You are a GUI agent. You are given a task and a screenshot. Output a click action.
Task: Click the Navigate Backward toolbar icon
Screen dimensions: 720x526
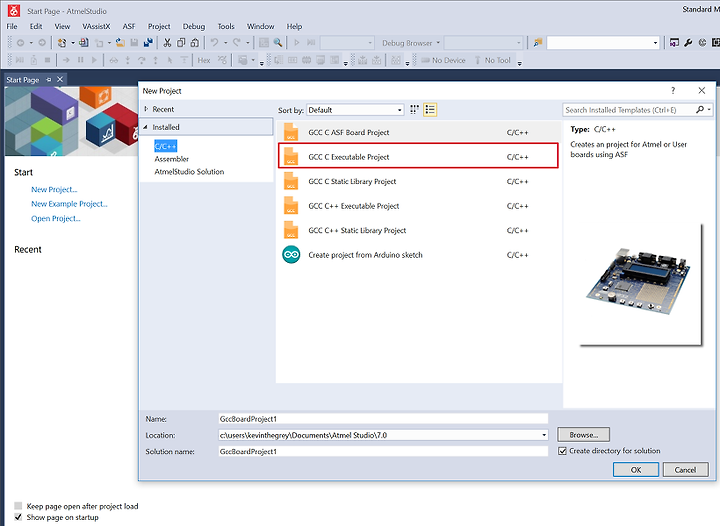click(x=20, y=43)
